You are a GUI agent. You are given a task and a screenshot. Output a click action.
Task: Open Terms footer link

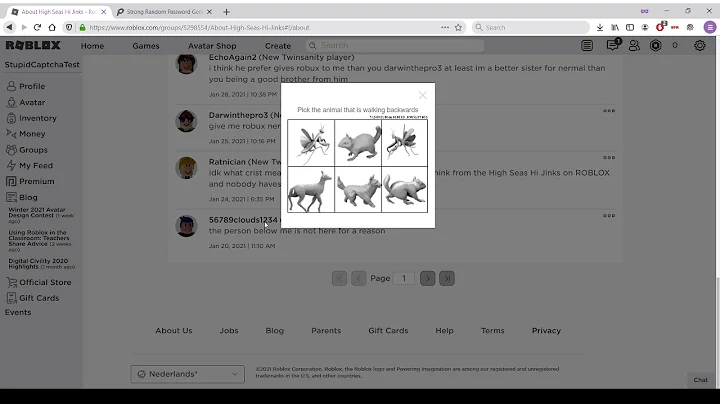[493, 331]
